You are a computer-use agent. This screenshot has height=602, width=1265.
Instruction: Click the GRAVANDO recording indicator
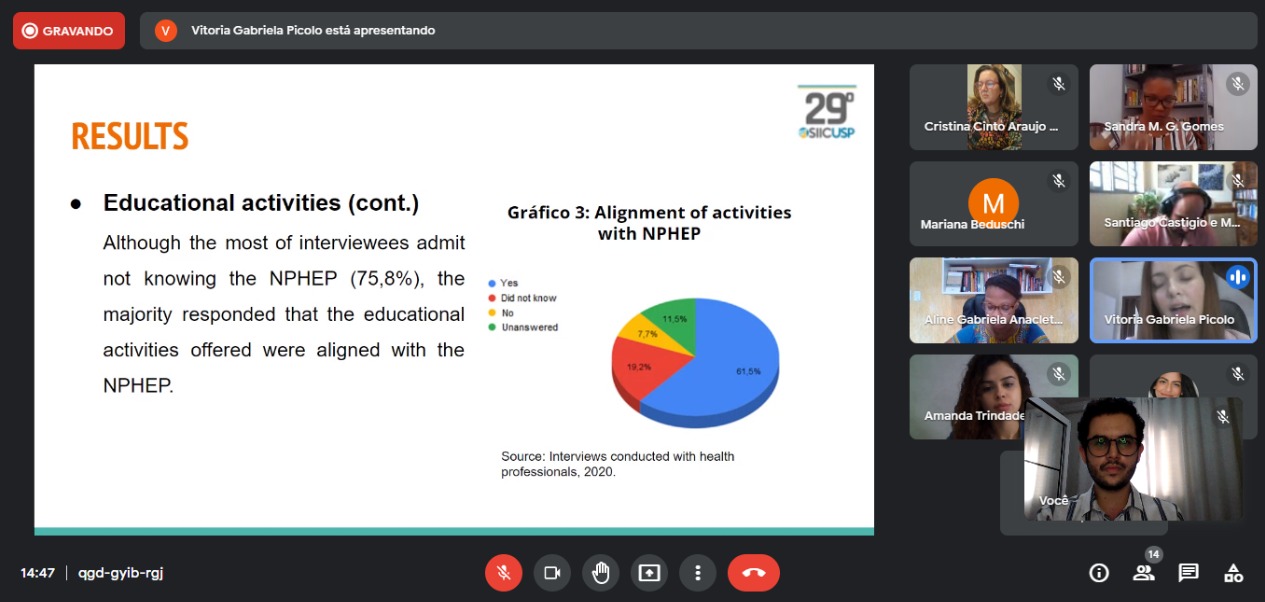69,31
